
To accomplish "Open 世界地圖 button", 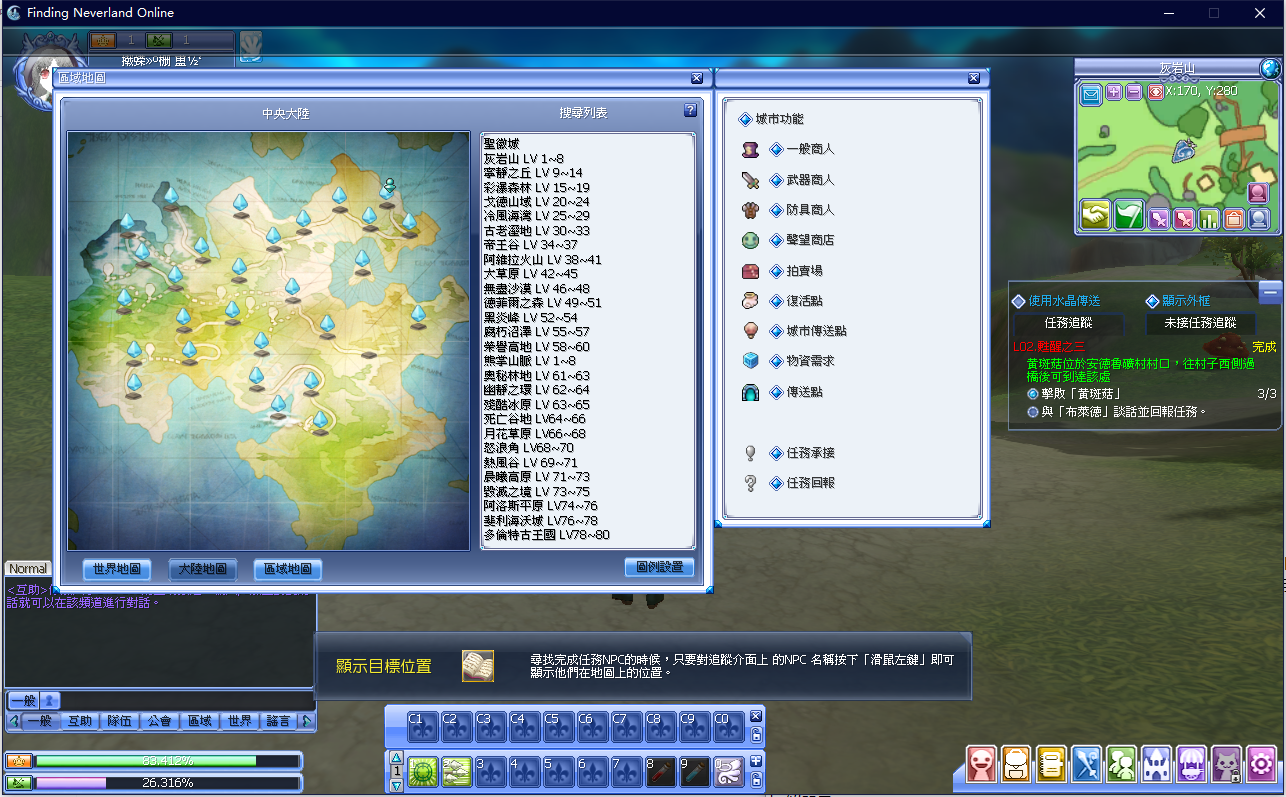I will pos(117,569).
